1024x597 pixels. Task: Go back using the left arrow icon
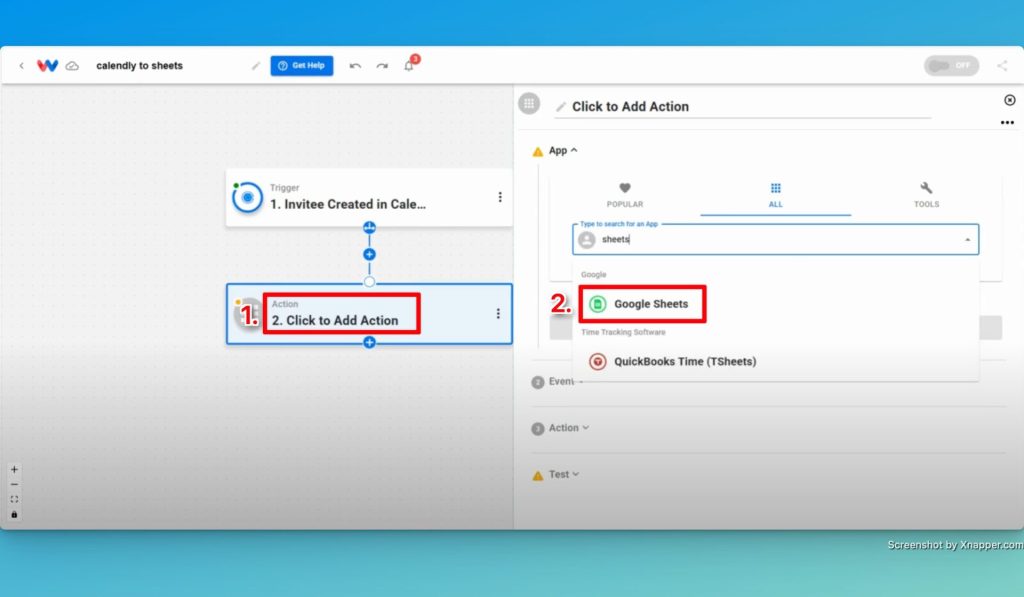(22, 65)
